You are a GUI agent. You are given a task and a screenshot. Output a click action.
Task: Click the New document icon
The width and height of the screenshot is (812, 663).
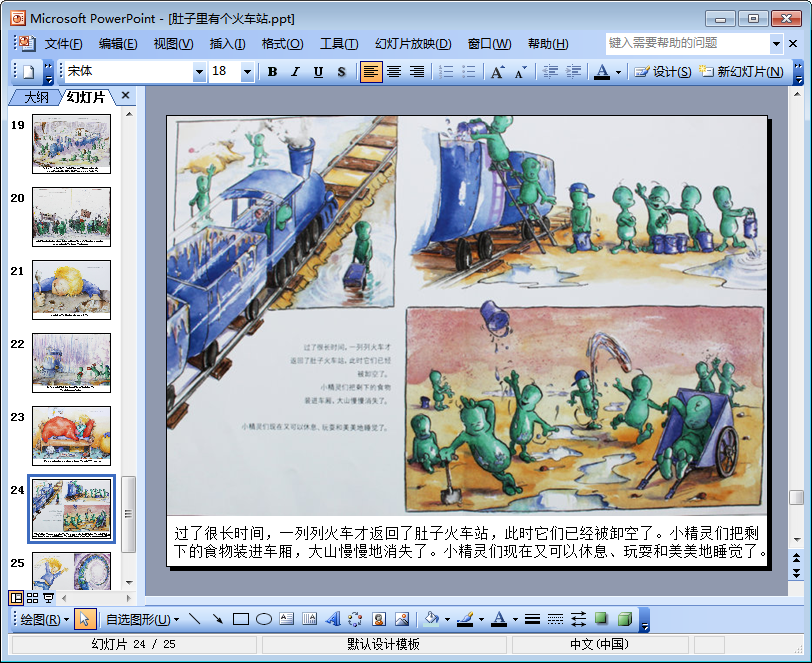(x=29, y=71)
